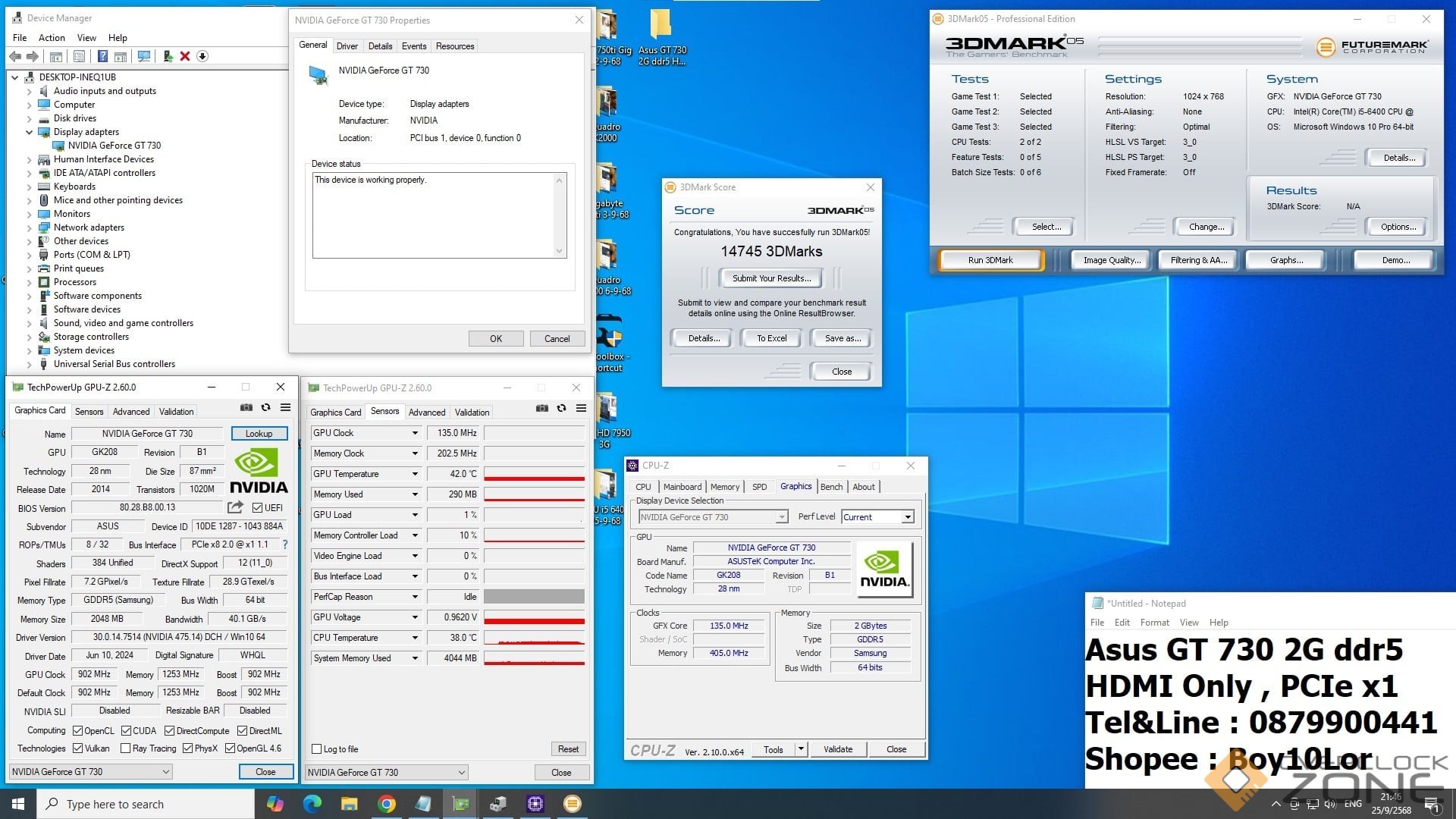Screen dimensions: 1456x819
Task: Toggle the Log to file checkbox
Action: tap(317, 749)
